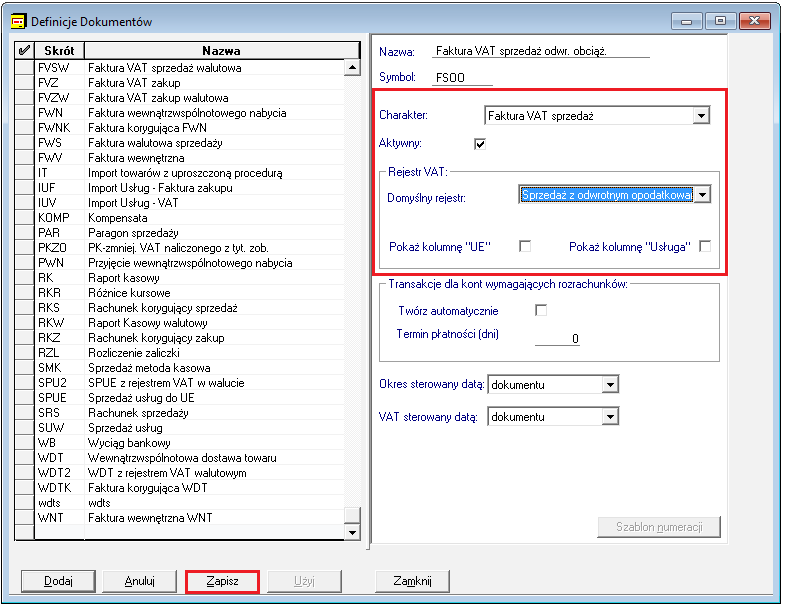
Task: Select row Faktura wewnątrzwspólnotowego nabycia
Action: click(189, 113)
